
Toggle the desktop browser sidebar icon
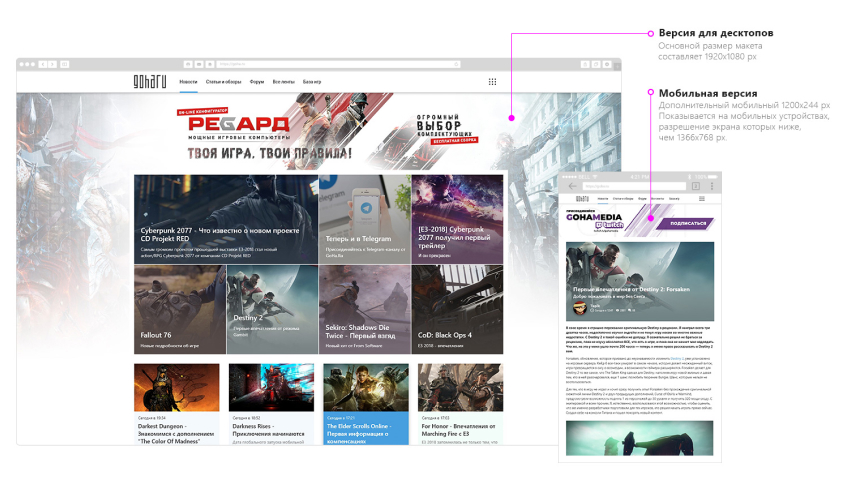(65, 64)
